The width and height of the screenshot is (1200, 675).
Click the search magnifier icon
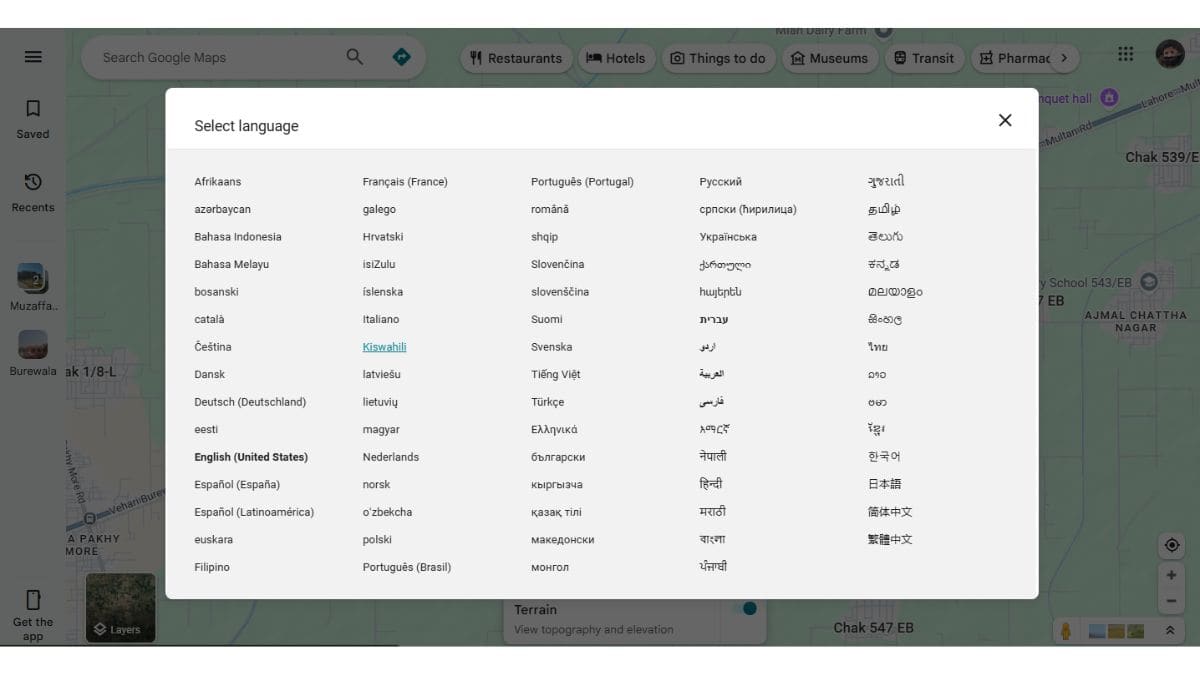[x=355, y=57]
